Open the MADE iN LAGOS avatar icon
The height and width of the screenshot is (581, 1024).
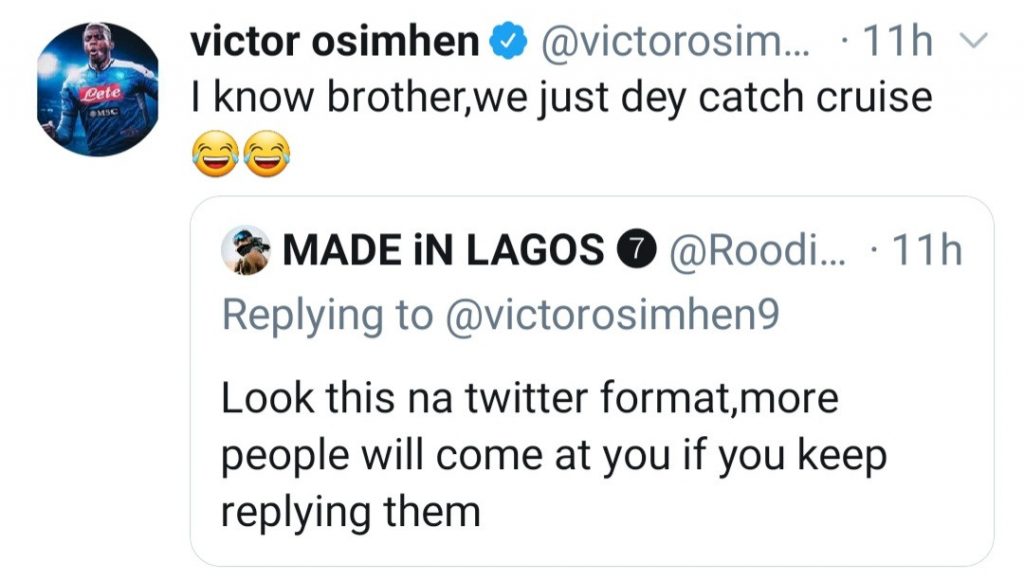pyautogui.click(x=246, y=249)
